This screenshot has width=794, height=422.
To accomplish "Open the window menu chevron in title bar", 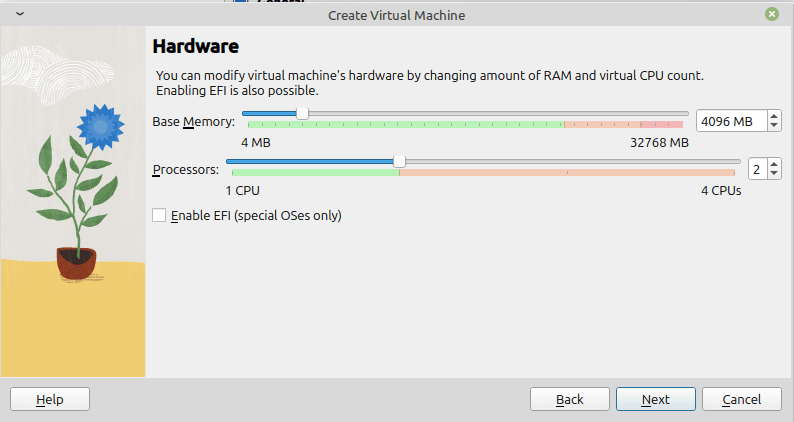I will [20, 14].
